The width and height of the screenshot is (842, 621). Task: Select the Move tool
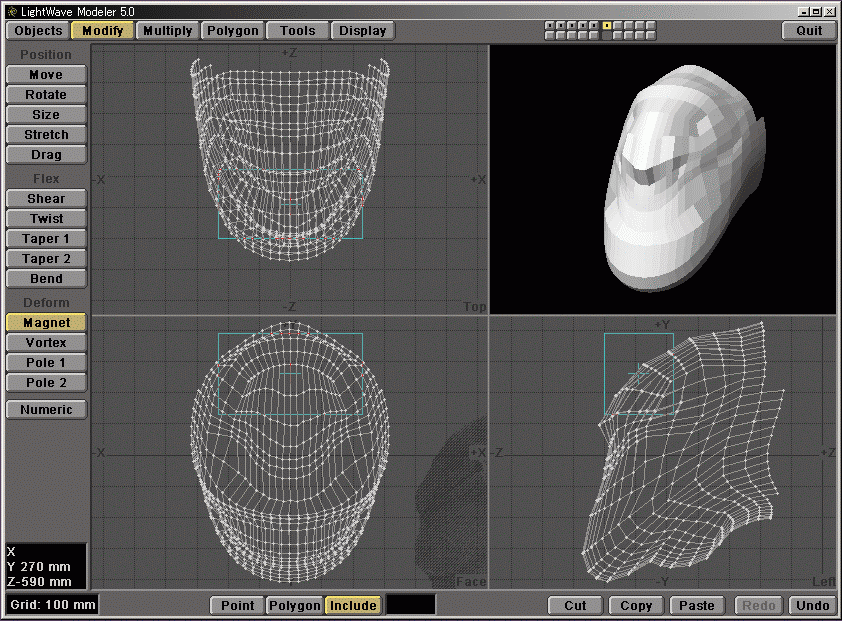click(46, 75)
